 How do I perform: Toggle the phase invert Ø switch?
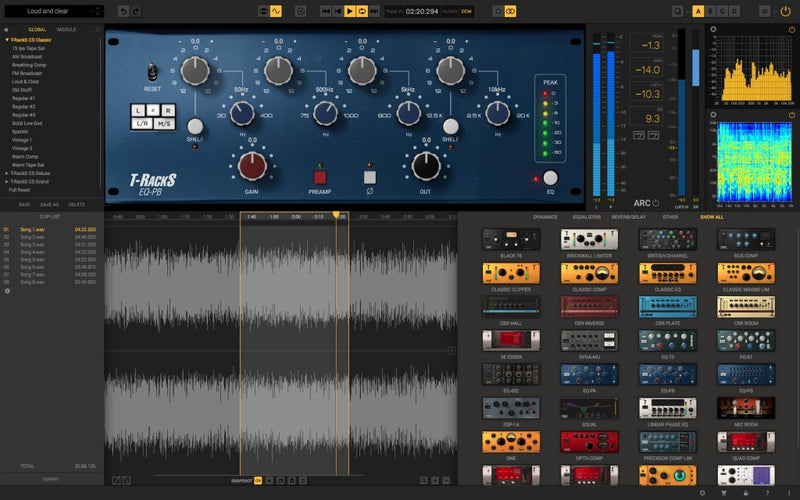coord(369,177)
